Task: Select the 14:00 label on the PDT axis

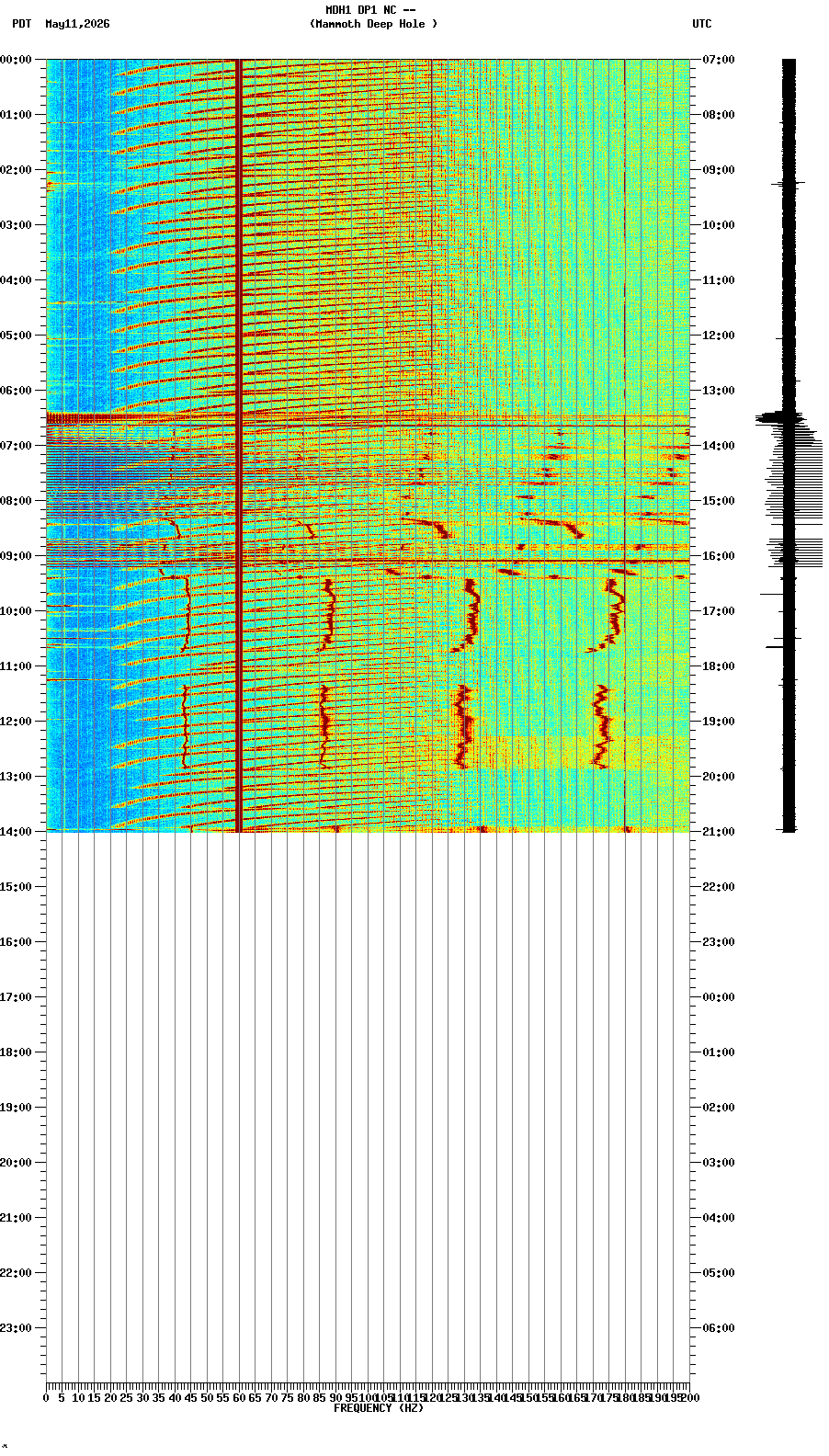Action: tap(16, 832)
